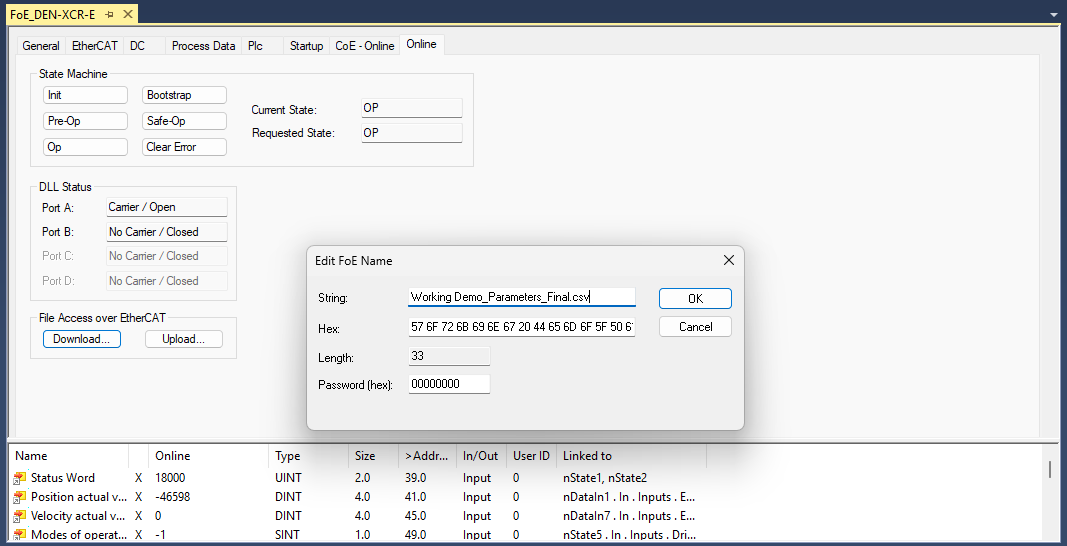Sort by the >Addr... column header

pyautogui.click(x=427, y=456)
